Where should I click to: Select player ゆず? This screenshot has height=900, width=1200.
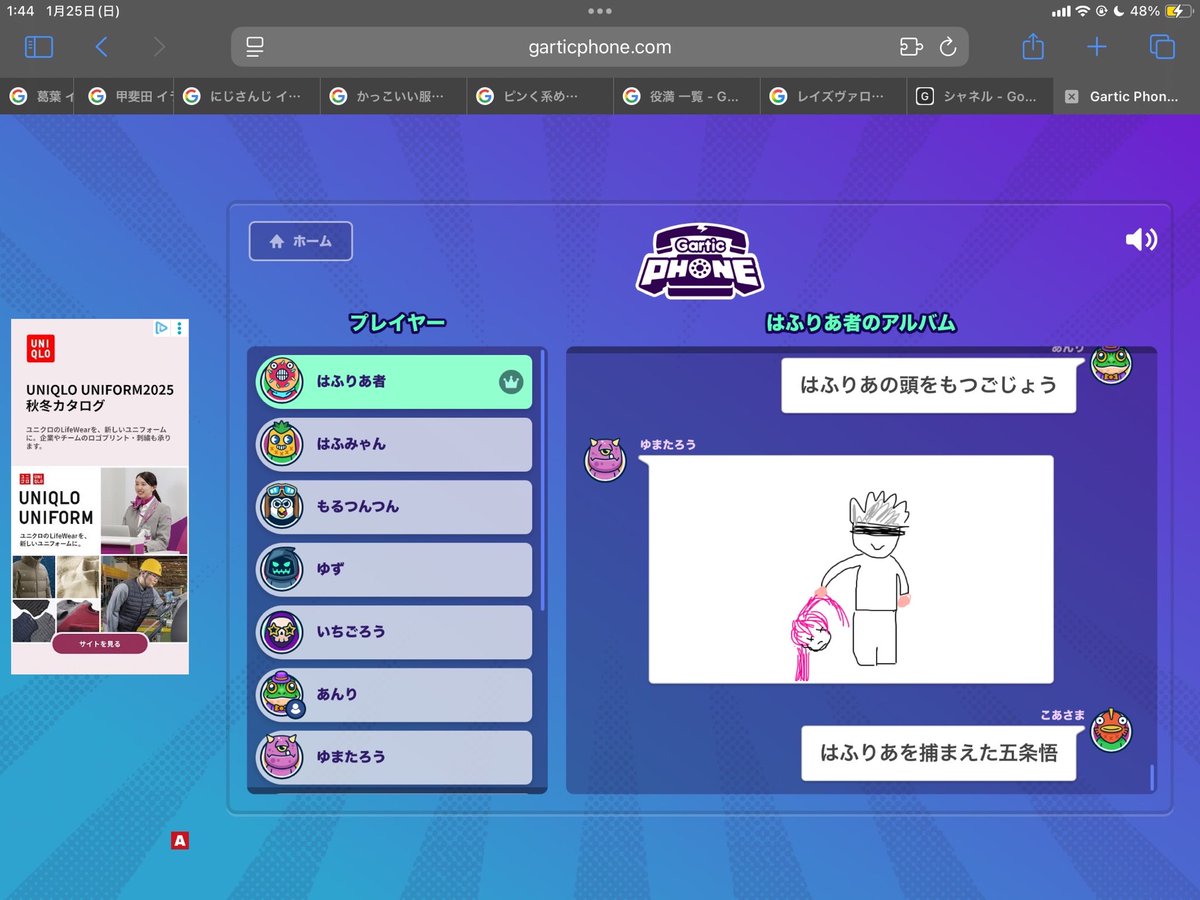pyautogui.click(x=394, y=569)
